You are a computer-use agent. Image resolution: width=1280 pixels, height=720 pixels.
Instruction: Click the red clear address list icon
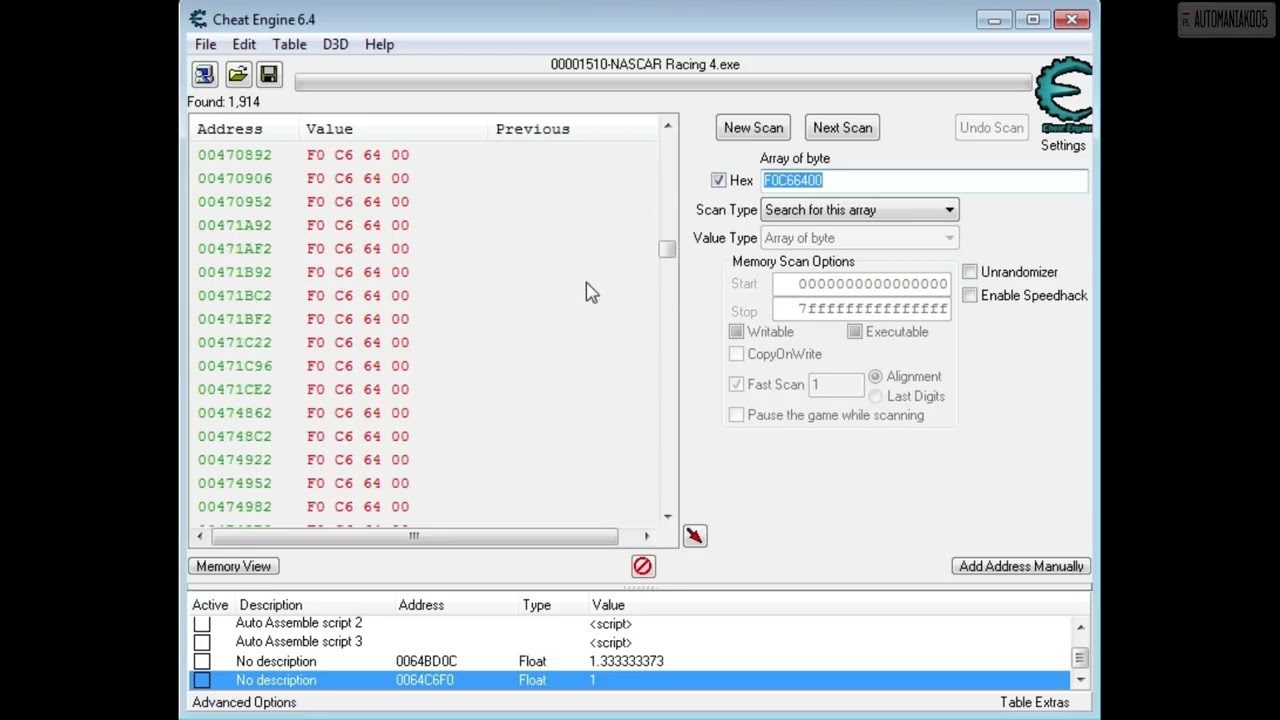[642, 566]
